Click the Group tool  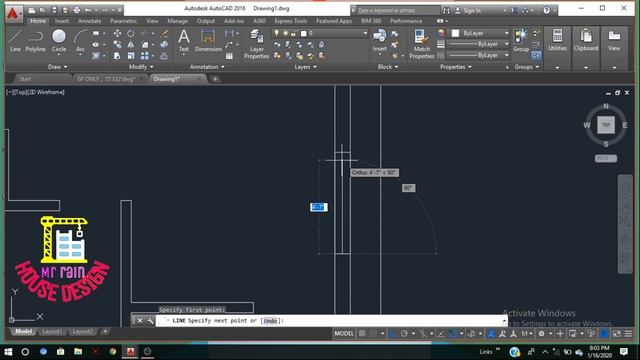pyautogui.click(x=521, y=41)
